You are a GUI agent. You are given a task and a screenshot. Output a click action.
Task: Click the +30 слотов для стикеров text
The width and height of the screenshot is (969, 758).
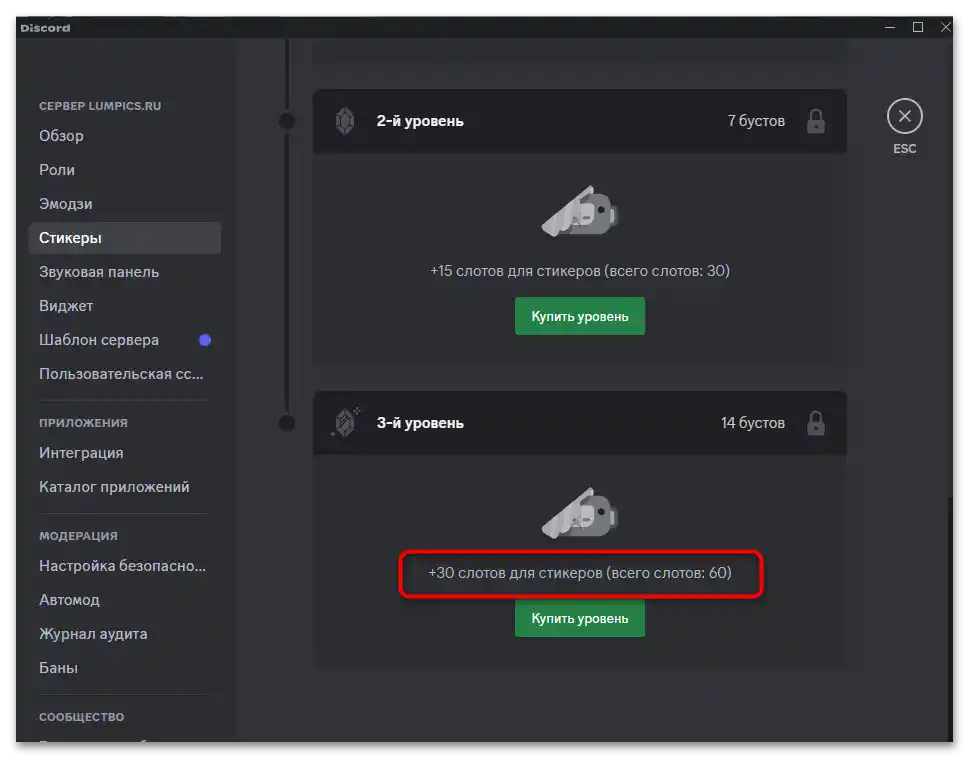click(580, 573)
